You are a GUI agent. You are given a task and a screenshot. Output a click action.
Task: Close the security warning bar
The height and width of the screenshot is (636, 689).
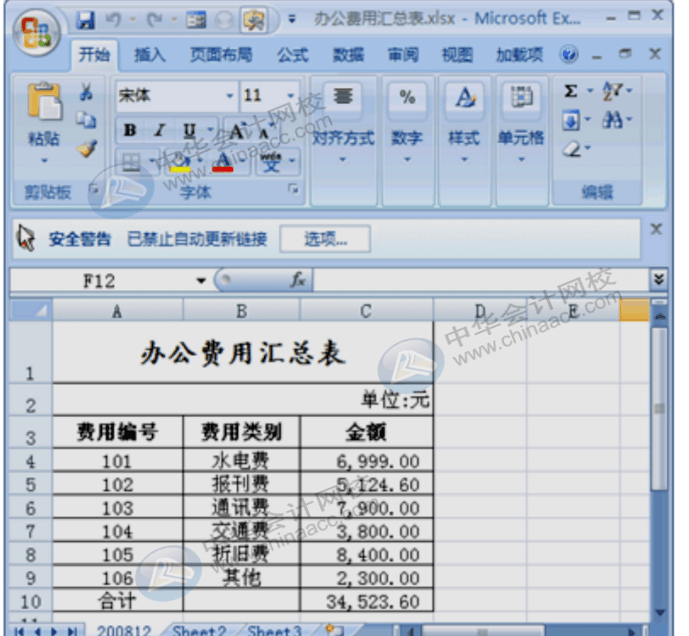[x=656, y=229]
